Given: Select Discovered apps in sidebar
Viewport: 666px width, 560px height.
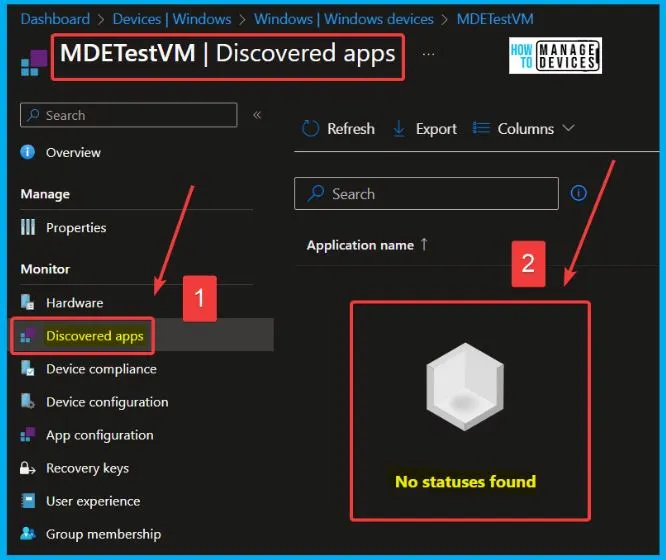Looking at the screenshot, I should 95,336.
